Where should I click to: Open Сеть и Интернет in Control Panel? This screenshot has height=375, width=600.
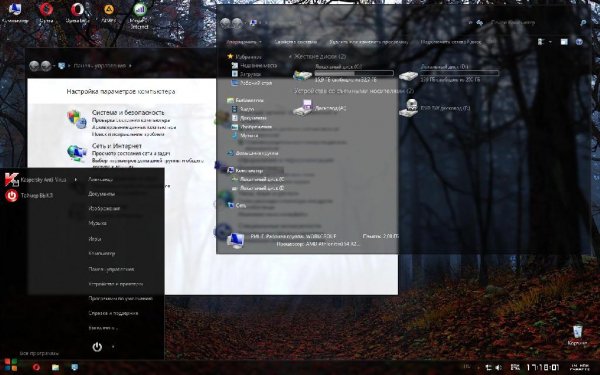point(117,146)
